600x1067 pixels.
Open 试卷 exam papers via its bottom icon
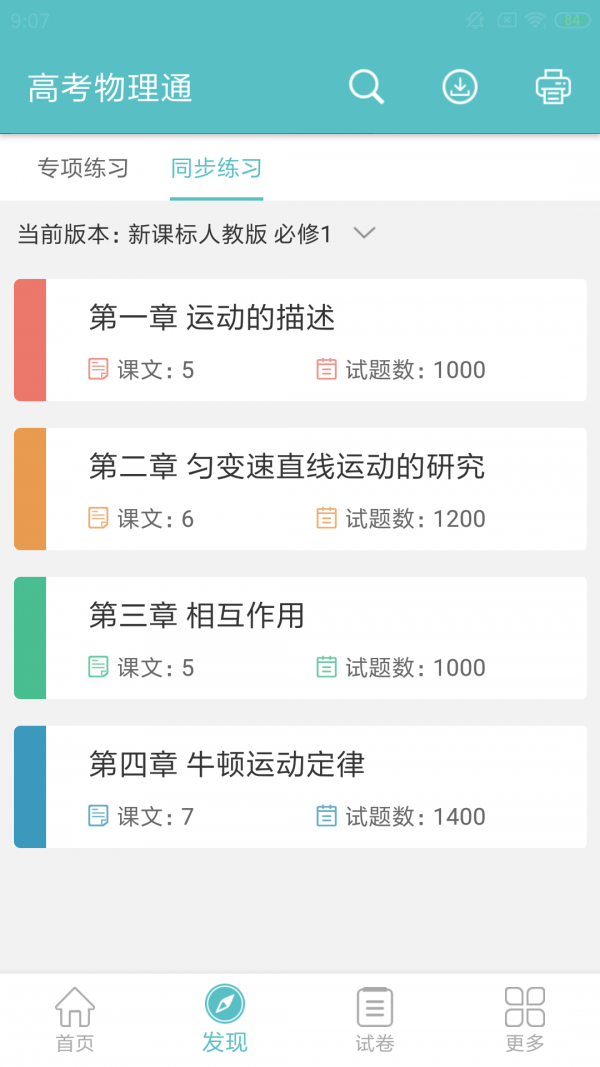[374, 1009]
